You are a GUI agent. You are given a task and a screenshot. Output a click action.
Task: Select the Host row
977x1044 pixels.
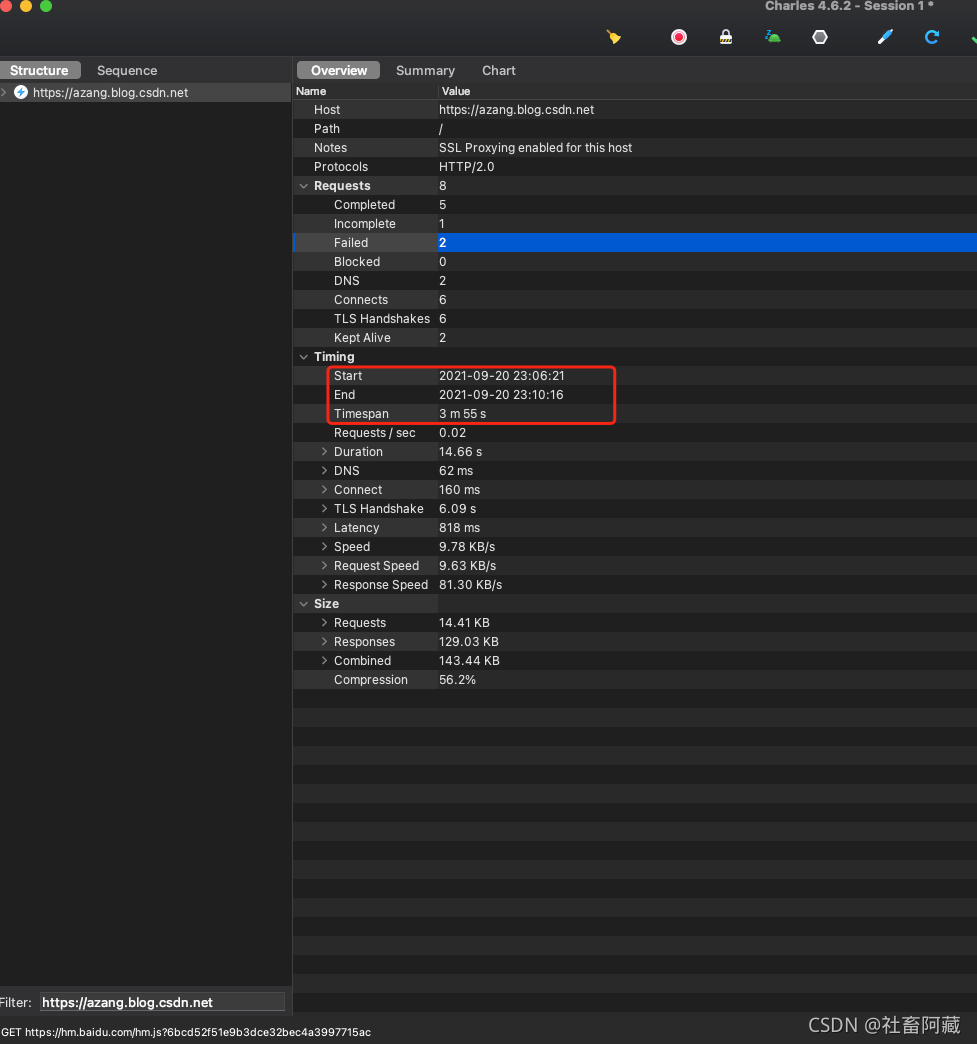pyautogui.click(x=635, y=110)
